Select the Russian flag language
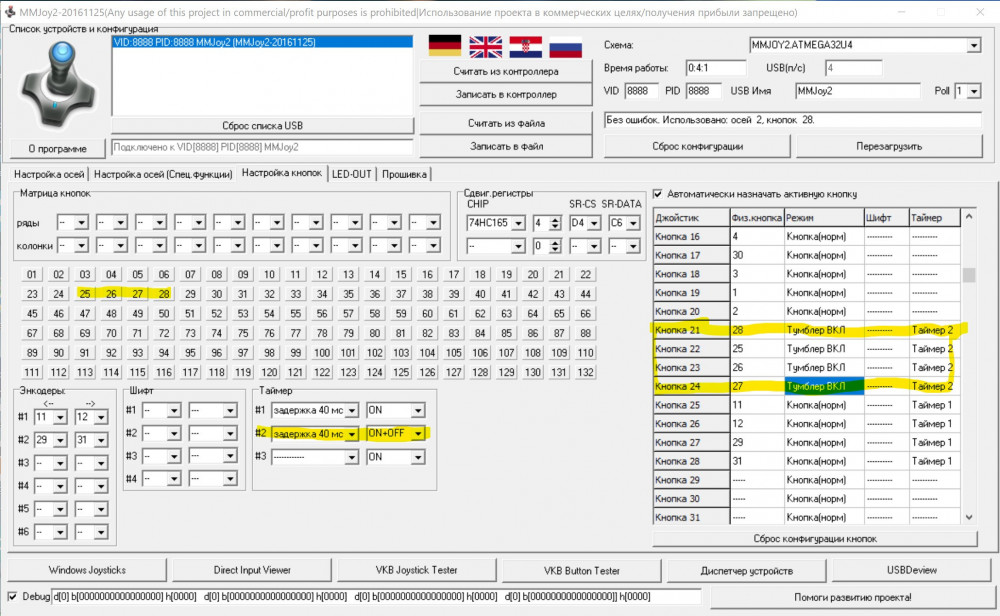Image resolution: width=1000 pixels, height=616 pixels. pos(566,46)
